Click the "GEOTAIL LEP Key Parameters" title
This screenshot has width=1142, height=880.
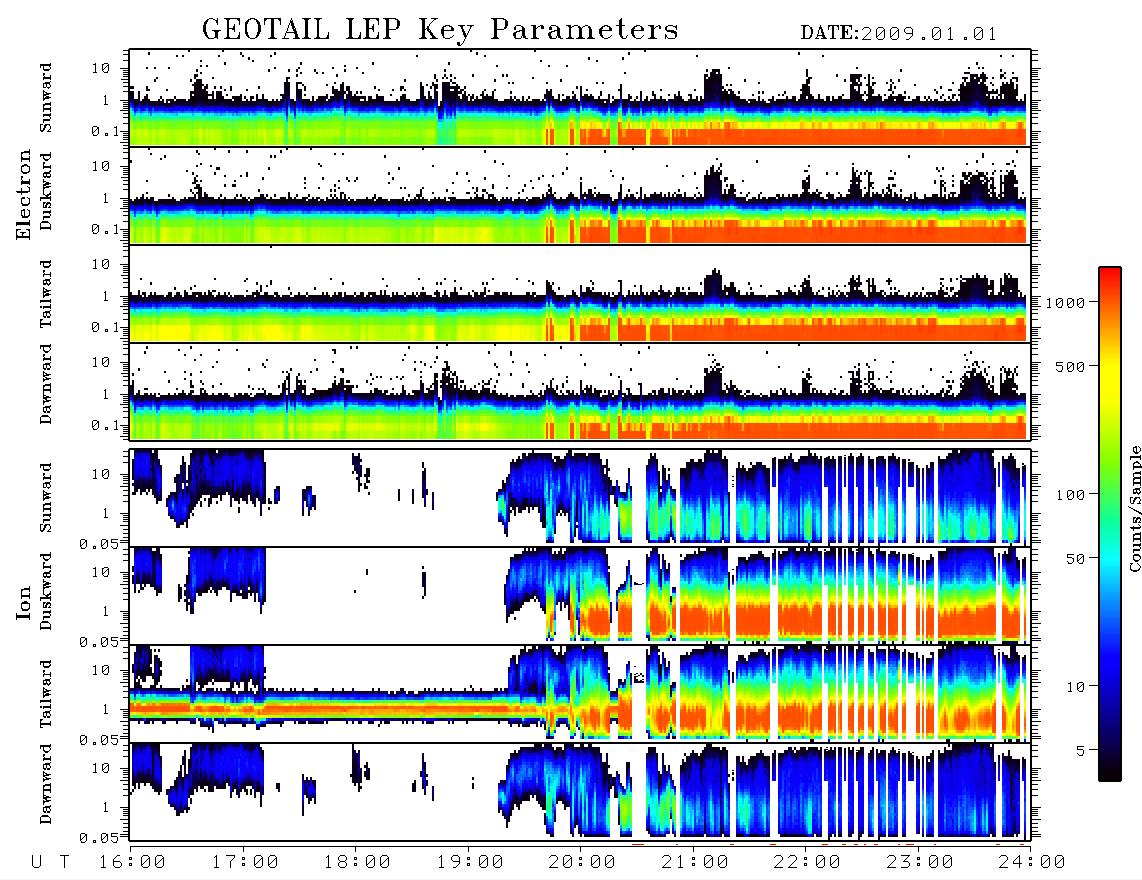coord(440,31)
